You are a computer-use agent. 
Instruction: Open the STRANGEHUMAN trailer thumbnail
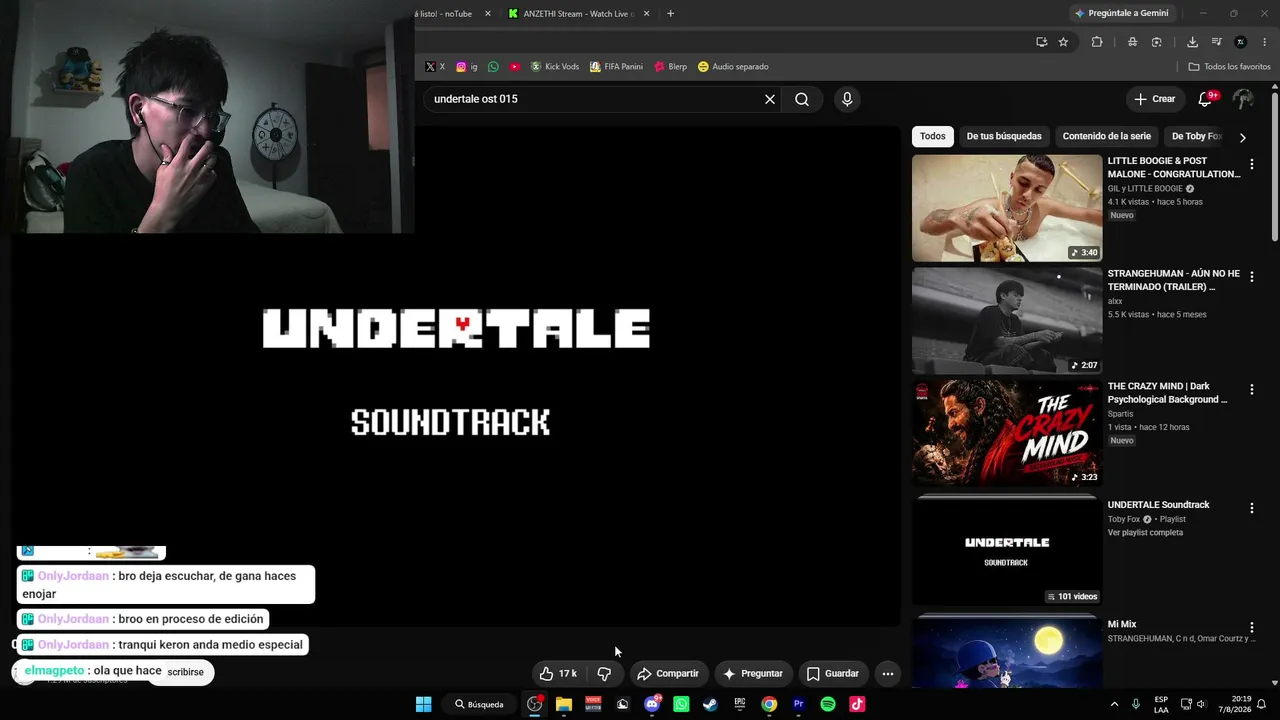point(1007,321)
